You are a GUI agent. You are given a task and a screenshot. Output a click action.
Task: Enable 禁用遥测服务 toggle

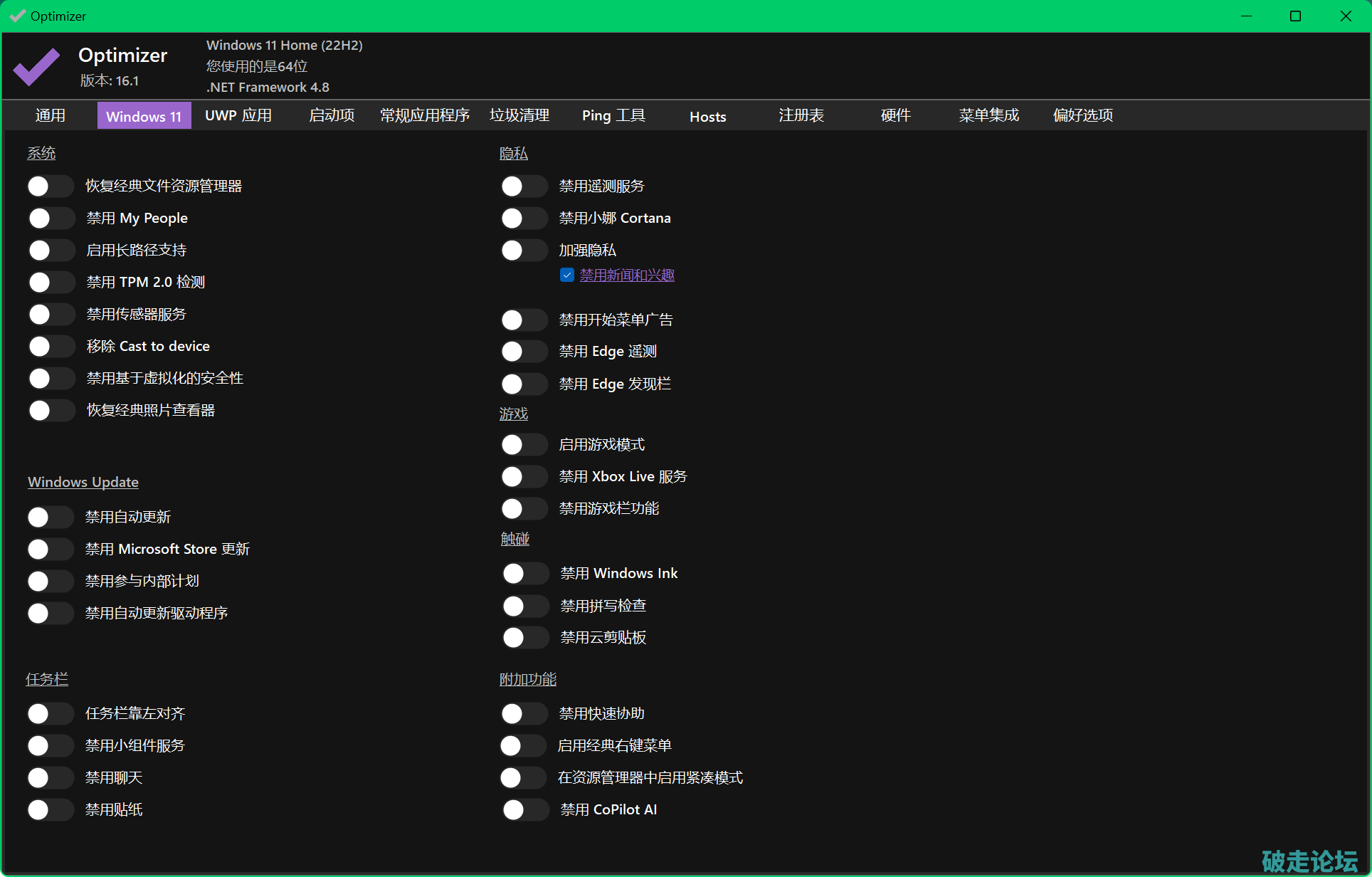pos(524,187)
